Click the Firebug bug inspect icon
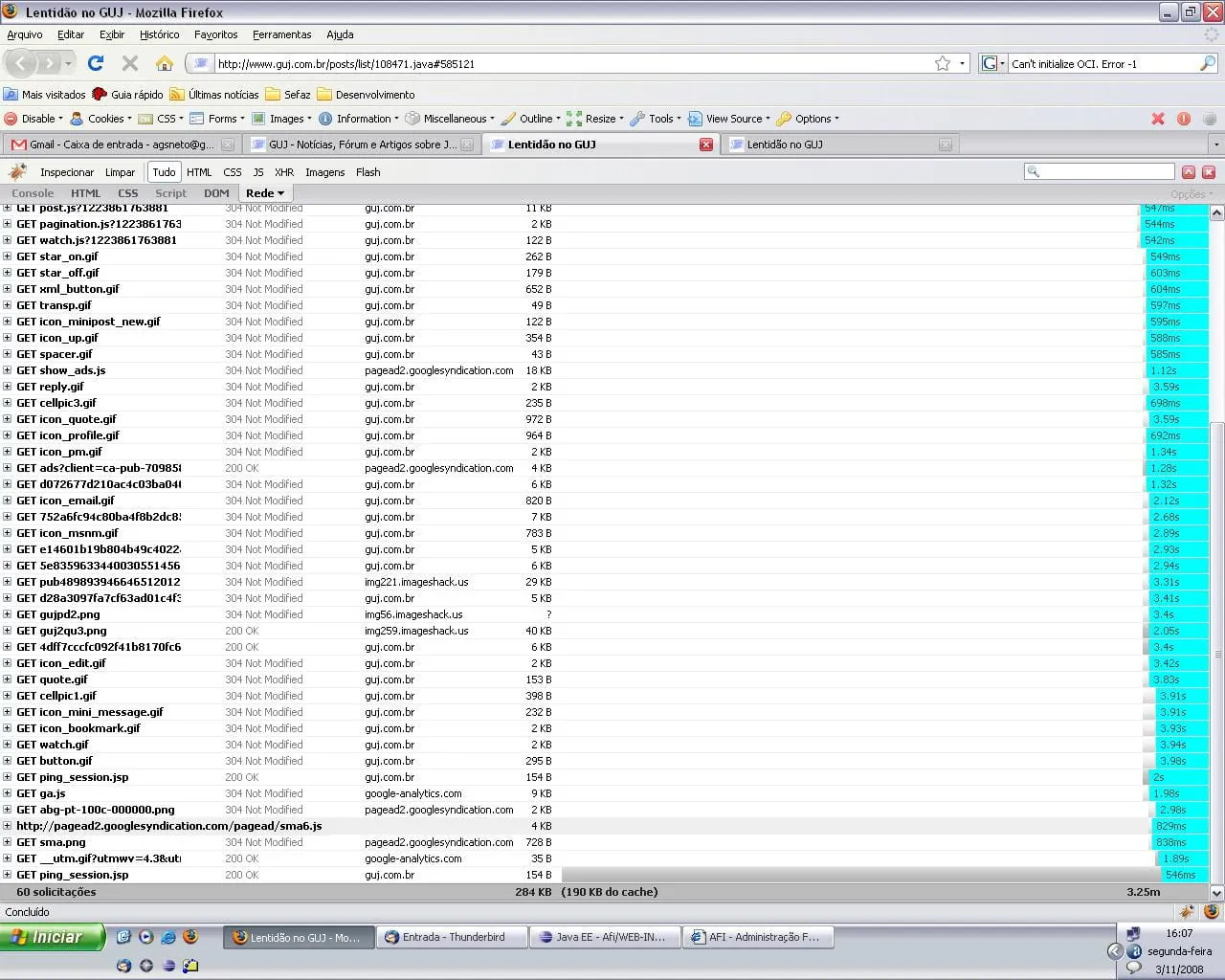Screen dimensions: 1225x980 click(17, 172)
